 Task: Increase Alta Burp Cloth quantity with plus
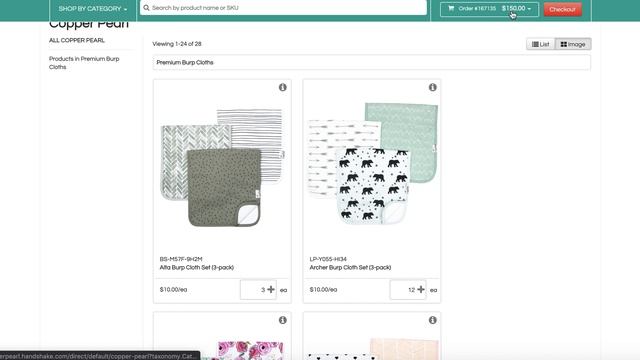(x=271, y=289)
